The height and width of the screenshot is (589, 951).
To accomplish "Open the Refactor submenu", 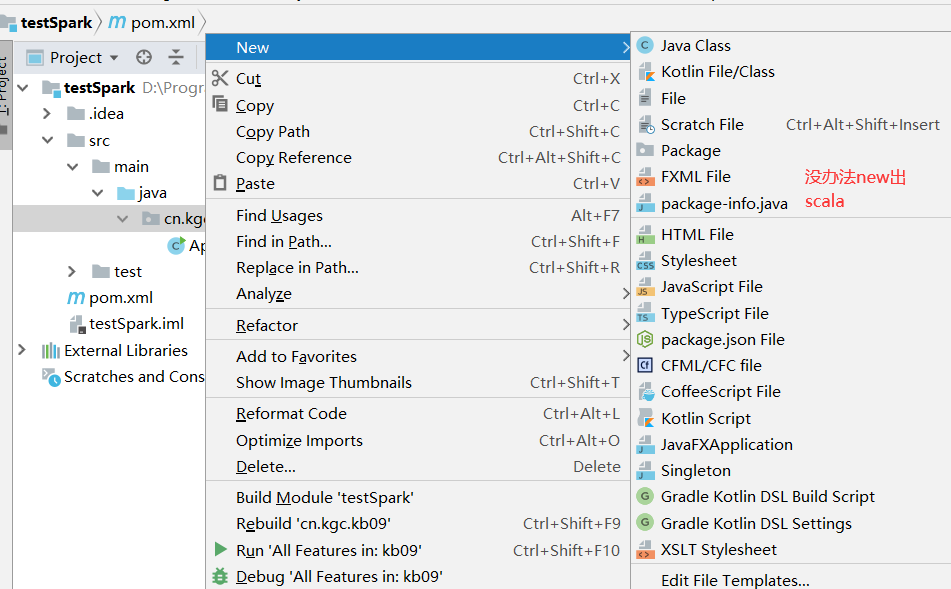I will point(418,325).
